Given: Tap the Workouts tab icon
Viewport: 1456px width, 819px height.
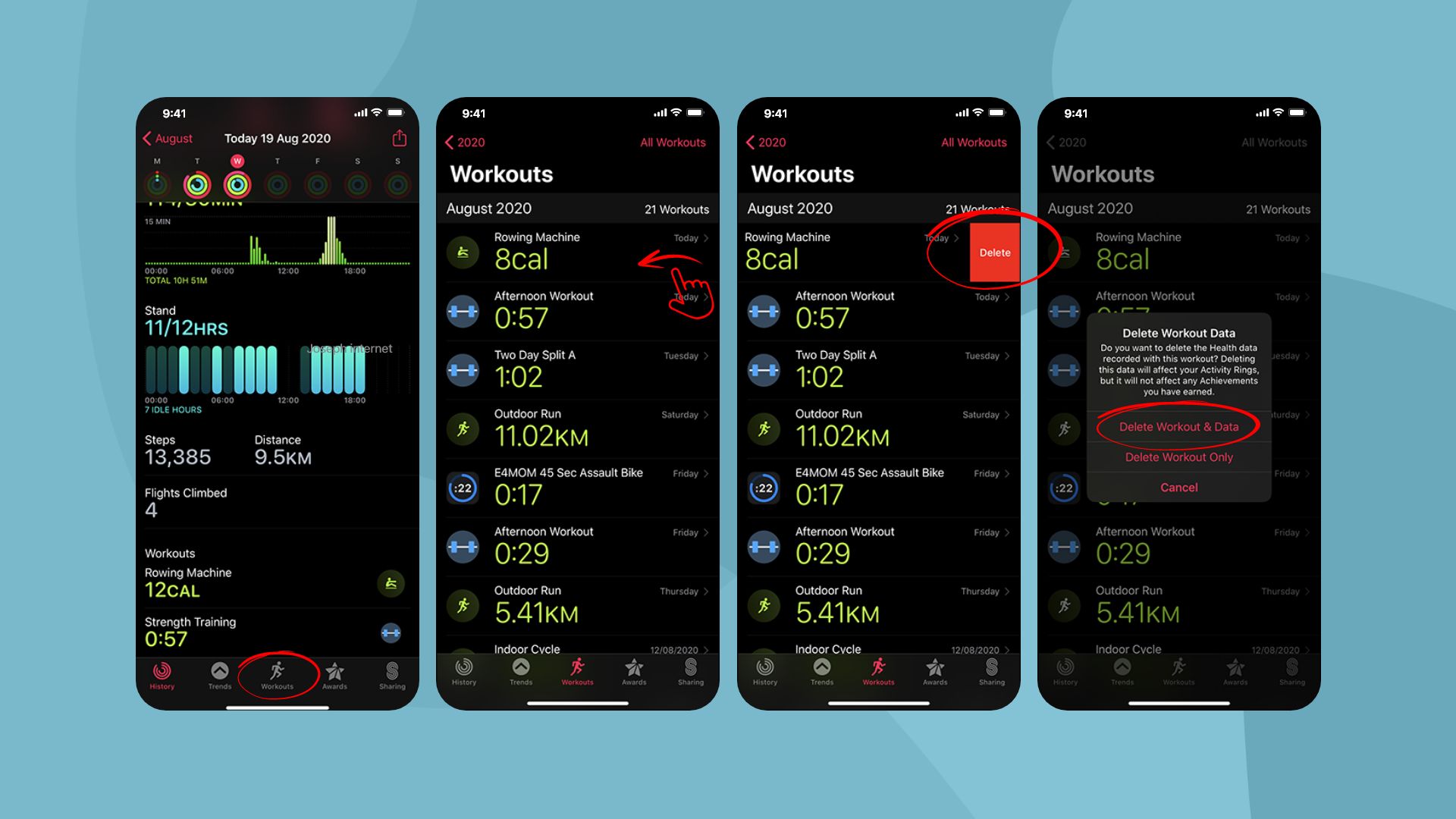Looking at the screenshot, I should (278, 670).
